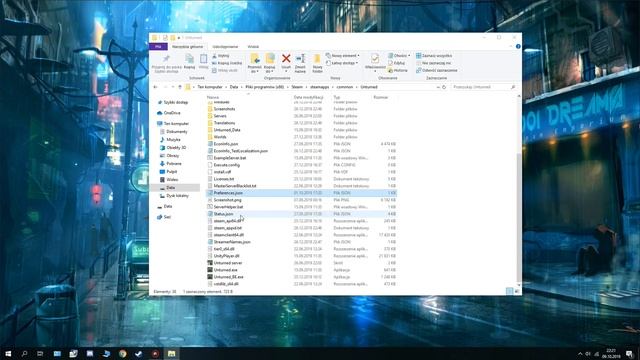Click the Wklej (paste) clipboard icon
The width and height of the screenshot is (640, 360).
click(x=203, y=59)
